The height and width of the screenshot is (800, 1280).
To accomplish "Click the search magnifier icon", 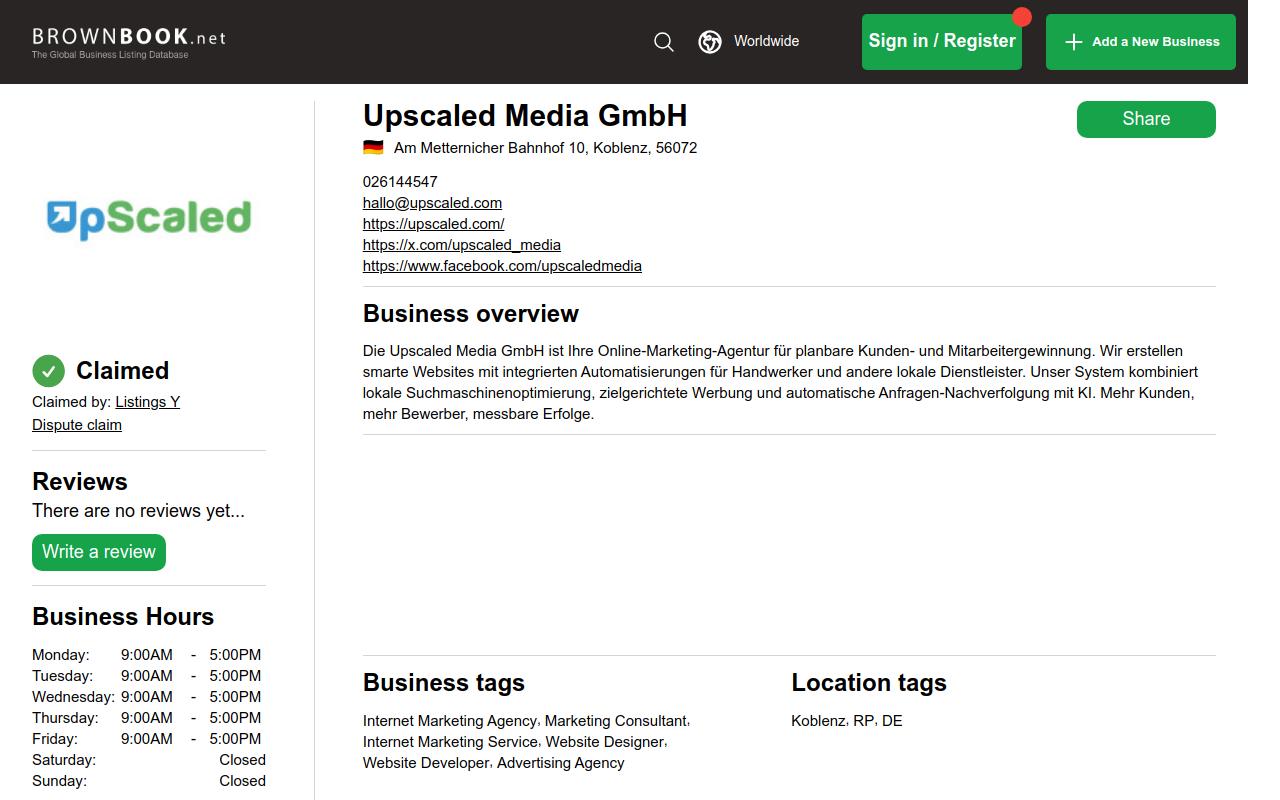I will coord(663,42).
